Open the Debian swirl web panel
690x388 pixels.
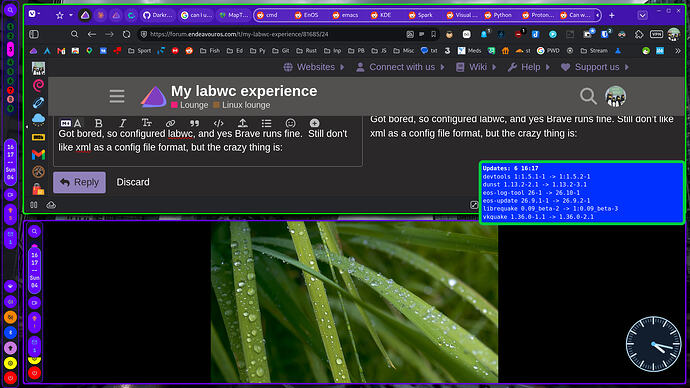point(38,85)
